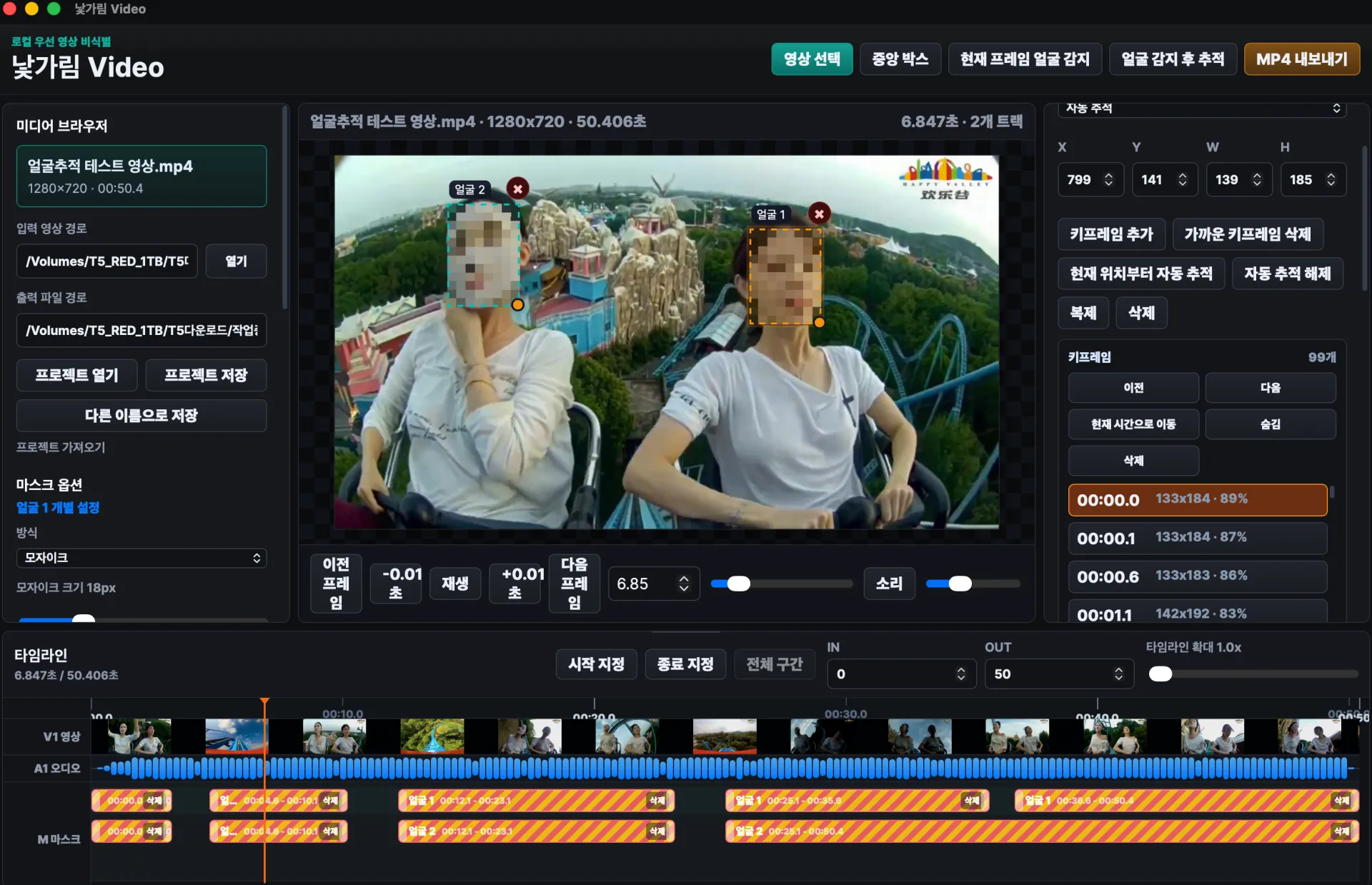Image resolution: width=1372 pixels, height=885 pixels.
Task: Open the 얼굴 1 개별 설정 link
Action: tap(58, 508)
